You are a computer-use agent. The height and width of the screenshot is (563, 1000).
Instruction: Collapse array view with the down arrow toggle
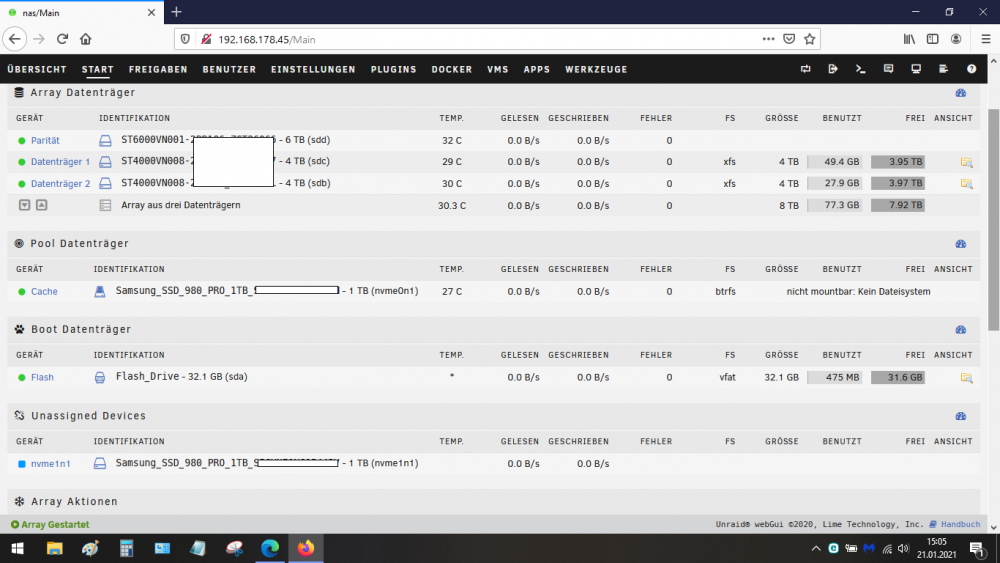[24, 205]
